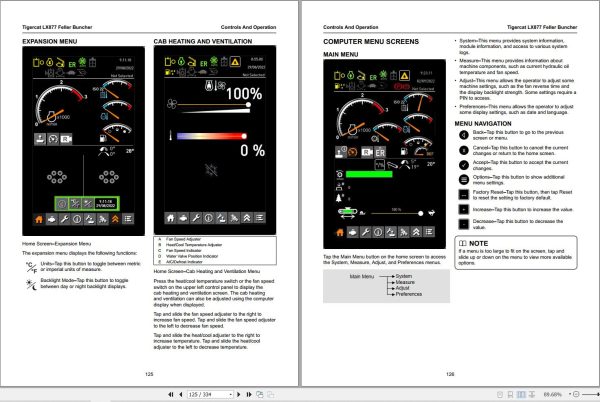The width and height of the screenshot is (600, 402).
Task: Click the Factory Reset icon
Action: pos(464,195)
